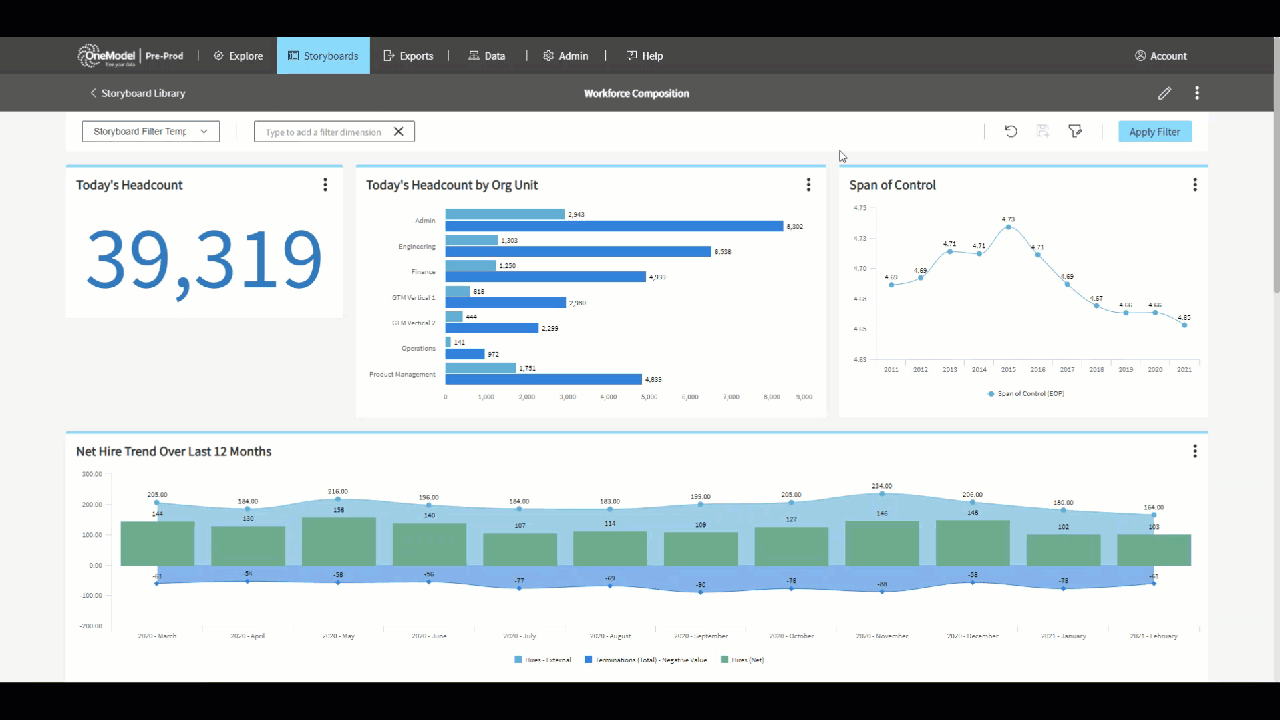
Task: Click the pencil edit storyboard icon
Action: (x=1164, y=93)
